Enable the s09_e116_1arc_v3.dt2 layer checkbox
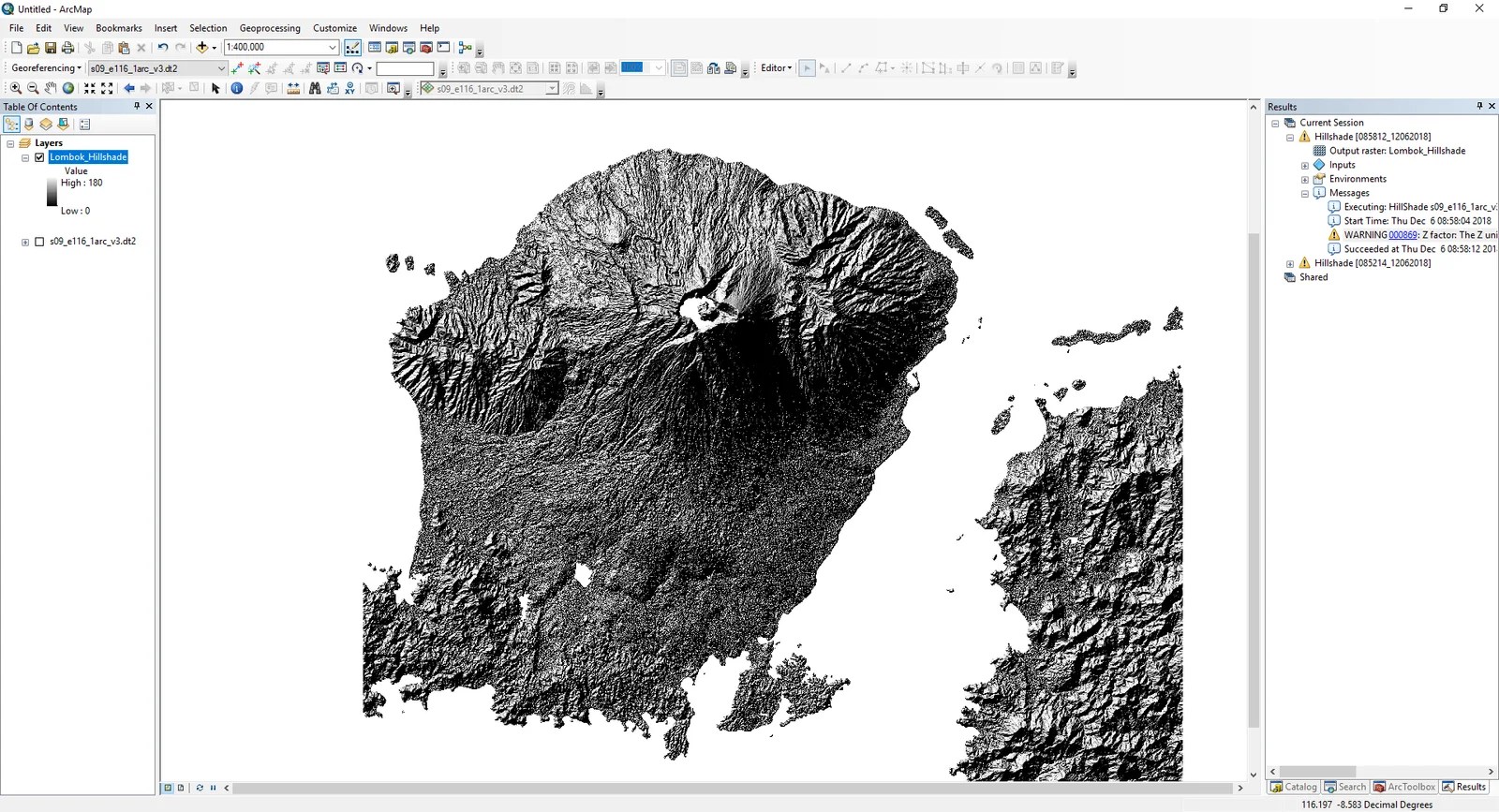 click(39, 242)
